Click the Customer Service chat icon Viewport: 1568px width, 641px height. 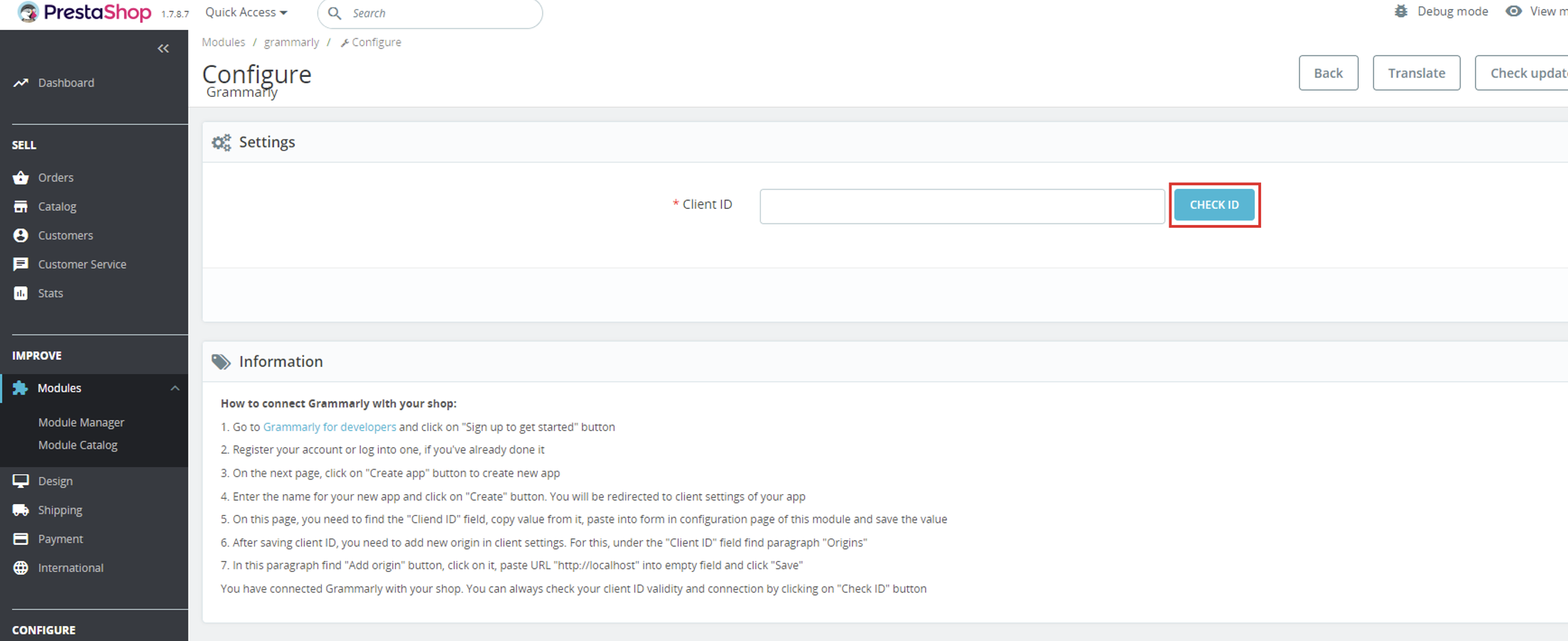21,264
